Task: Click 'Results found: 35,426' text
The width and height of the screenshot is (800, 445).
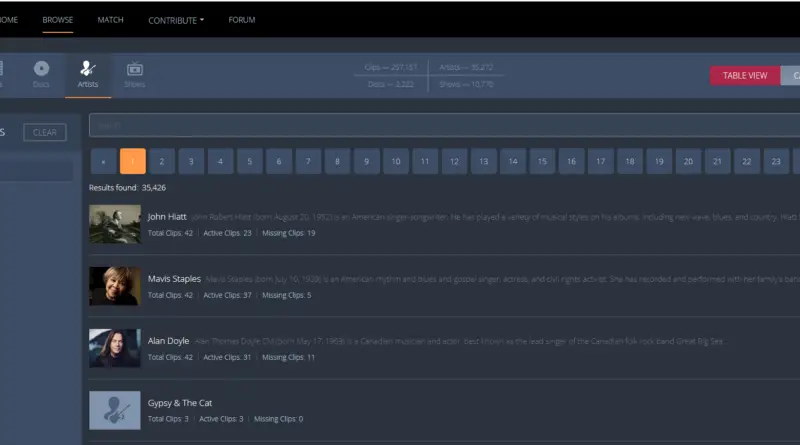Action: click(128, 188)
